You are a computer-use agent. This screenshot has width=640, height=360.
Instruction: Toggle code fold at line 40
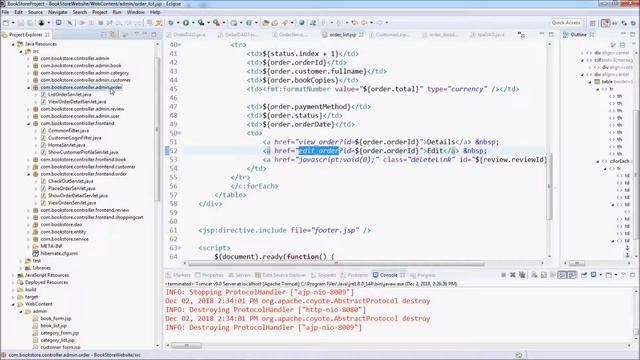(x=180, y=45)
